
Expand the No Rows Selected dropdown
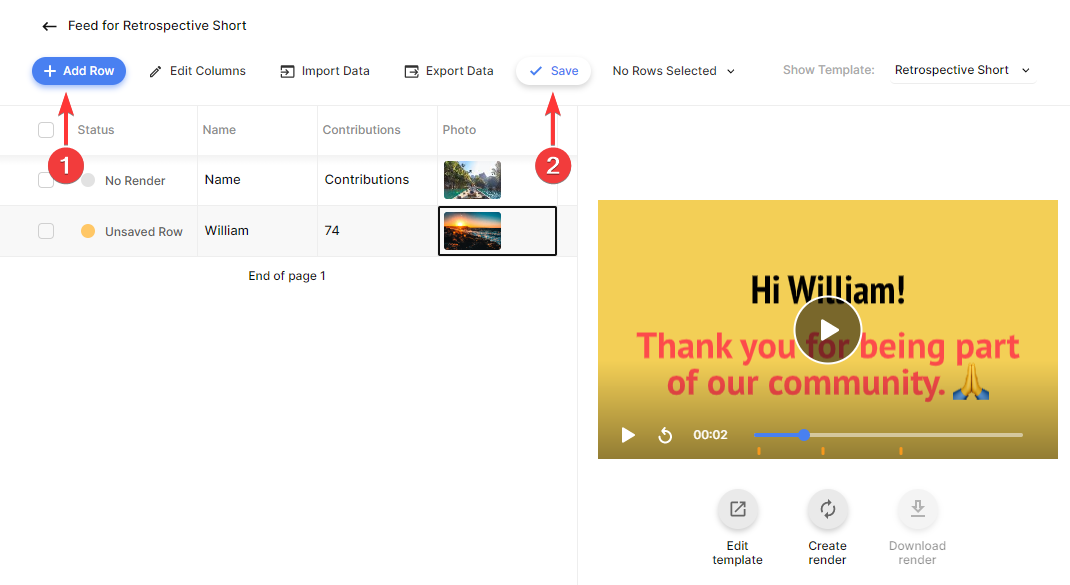[673, 71]
